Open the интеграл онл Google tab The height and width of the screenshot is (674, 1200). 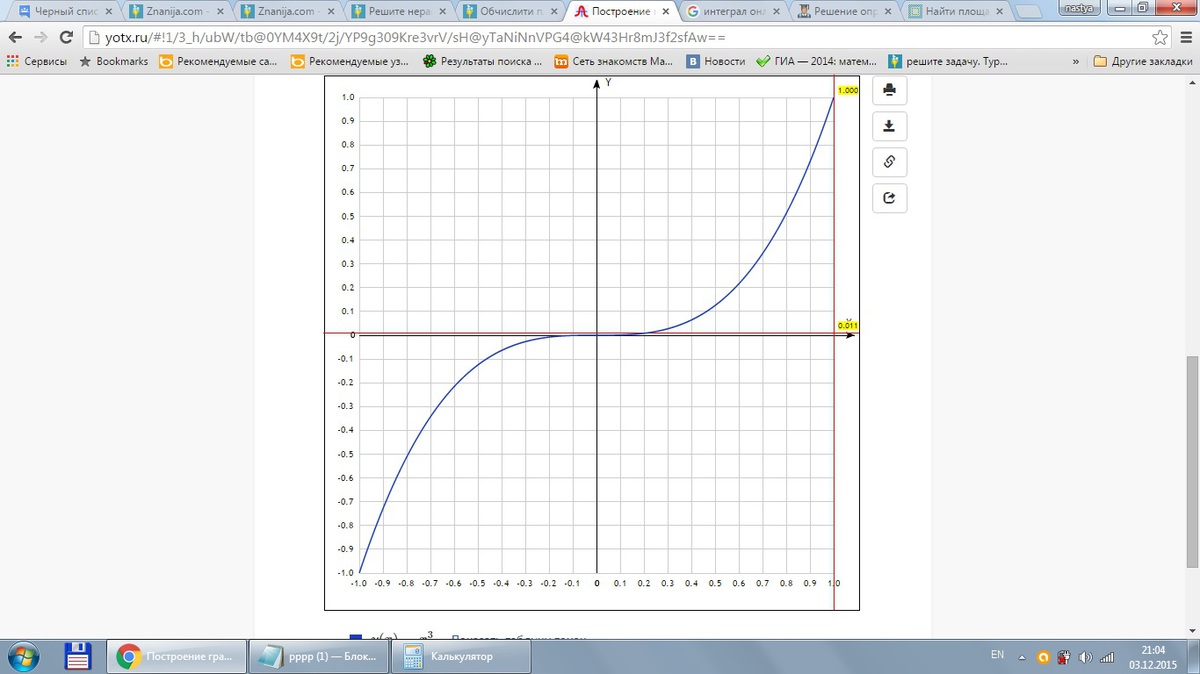pyautogui.click(x=732, y=12)
